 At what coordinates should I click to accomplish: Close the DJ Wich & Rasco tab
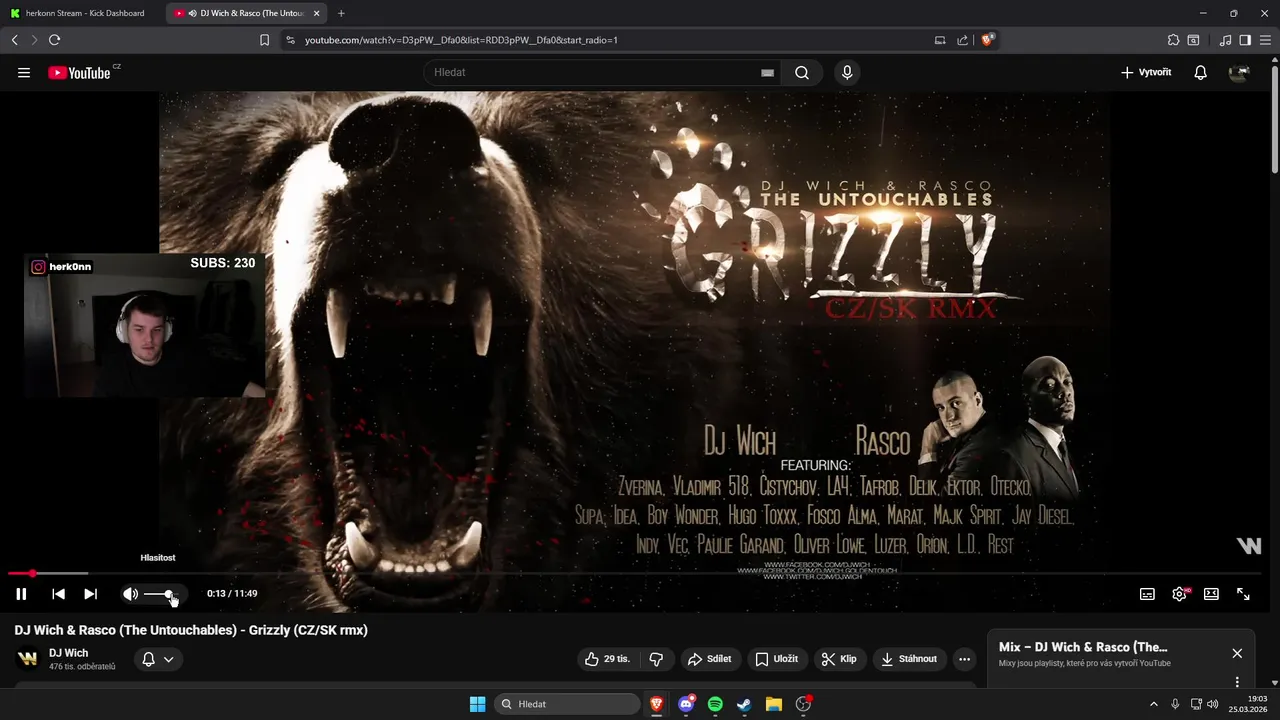coord(317,13)
